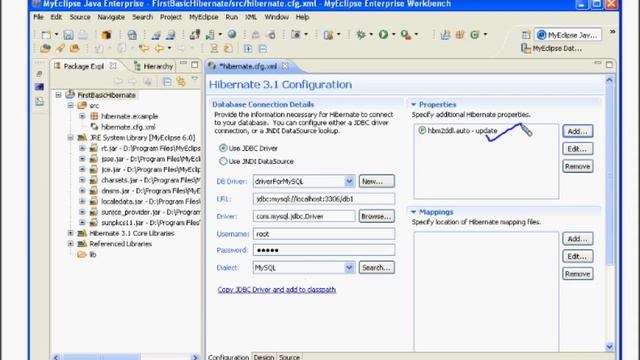The width and height of the screenshot is (640, 360).
Task: Click Copy JDBC Driver and add to classpath link
Action: pyautogui.click(x=277, y=289)
